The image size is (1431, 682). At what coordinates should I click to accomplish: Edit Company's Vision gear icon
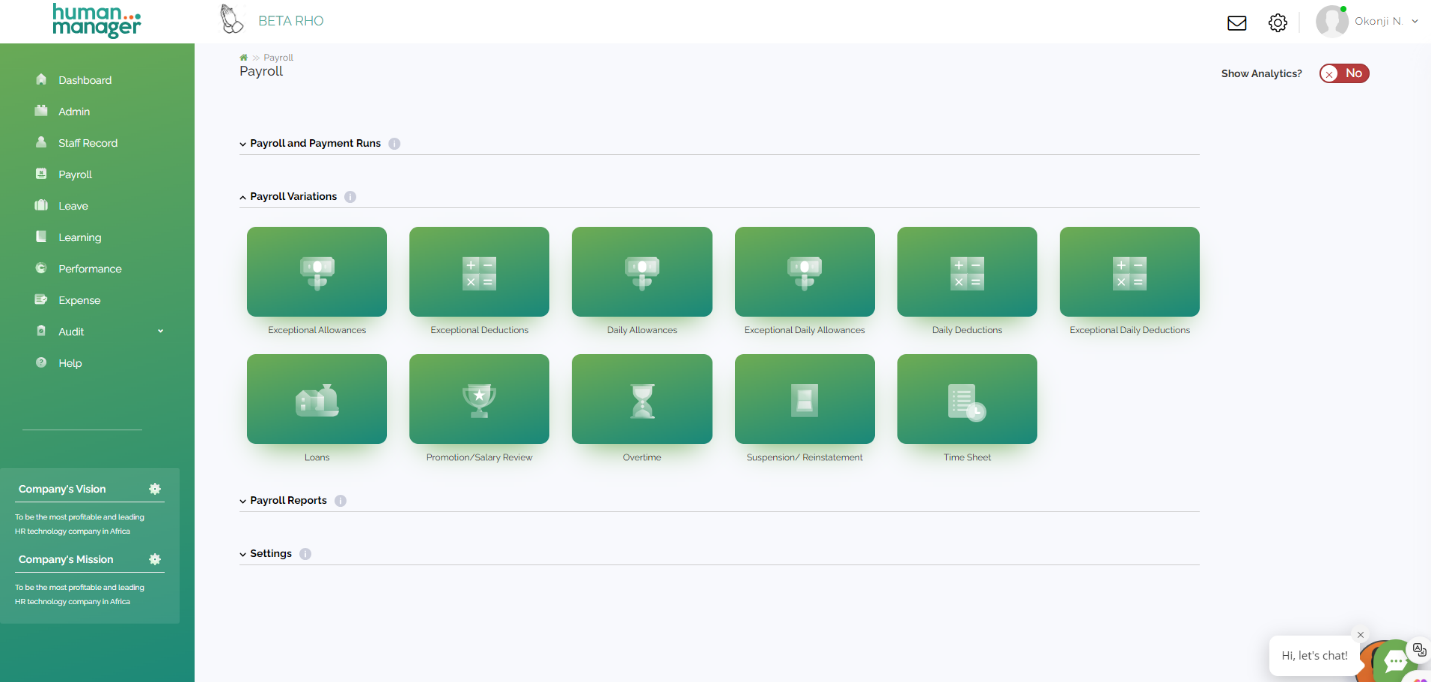tap(155, 489)
